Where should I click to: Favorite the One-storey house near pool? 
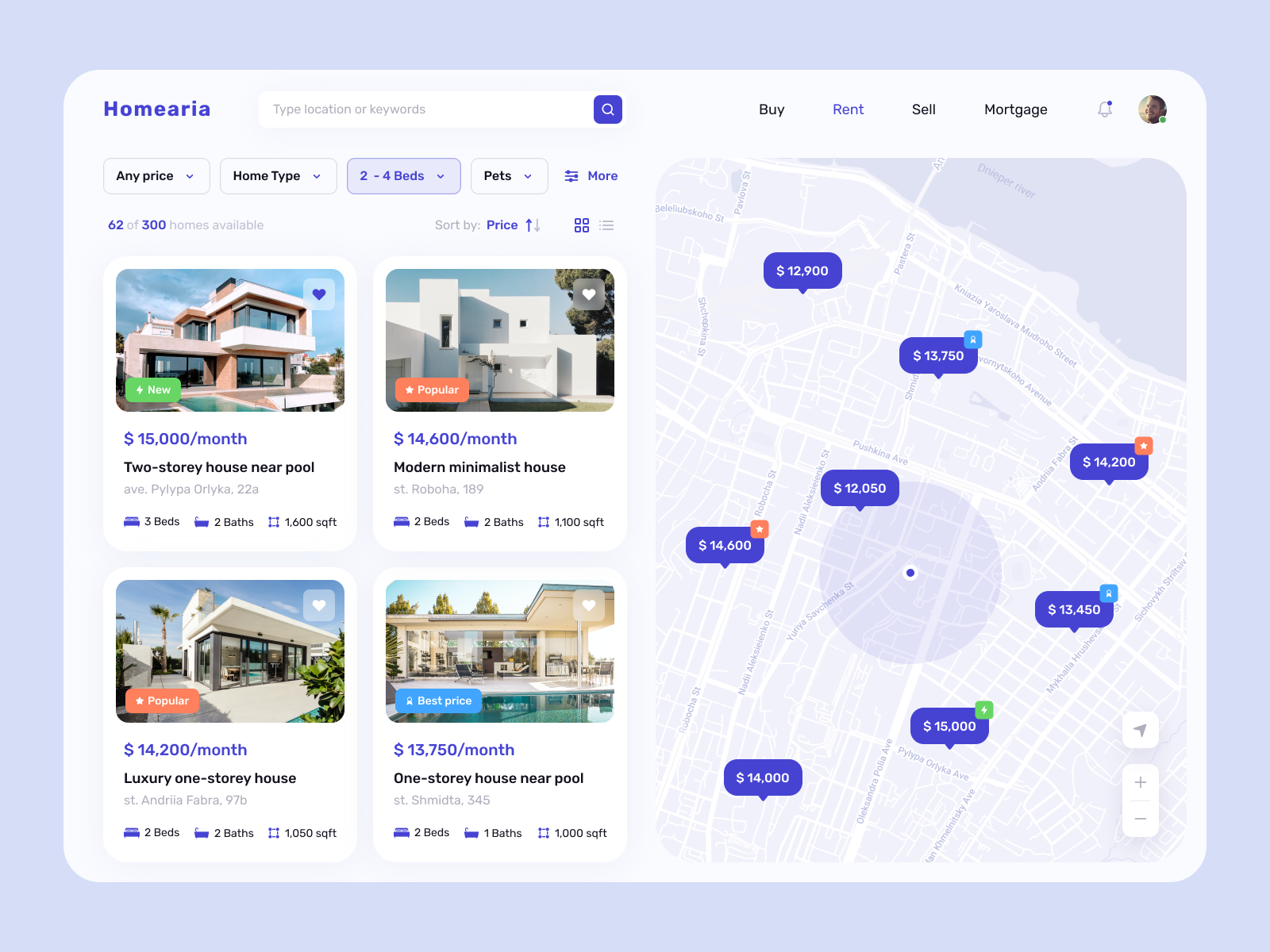(589, 605)
